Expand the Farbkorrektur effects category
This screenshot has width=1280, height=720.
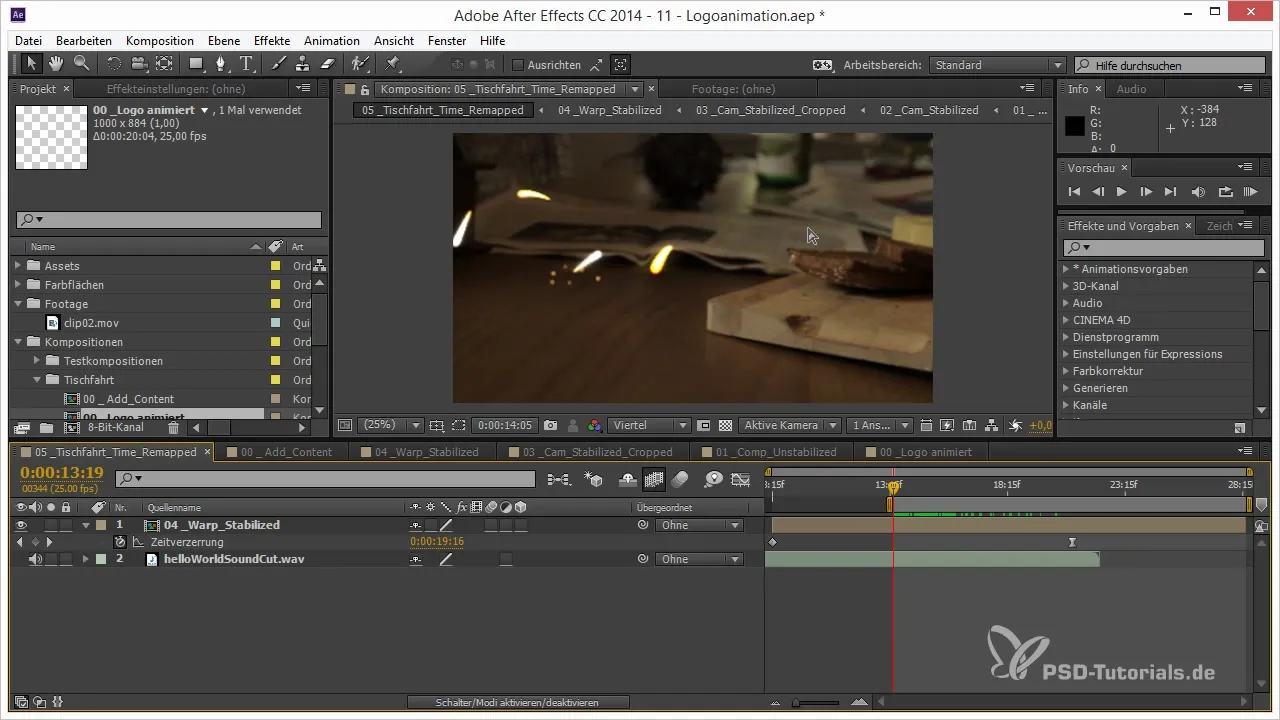(x=1065, y=371)
